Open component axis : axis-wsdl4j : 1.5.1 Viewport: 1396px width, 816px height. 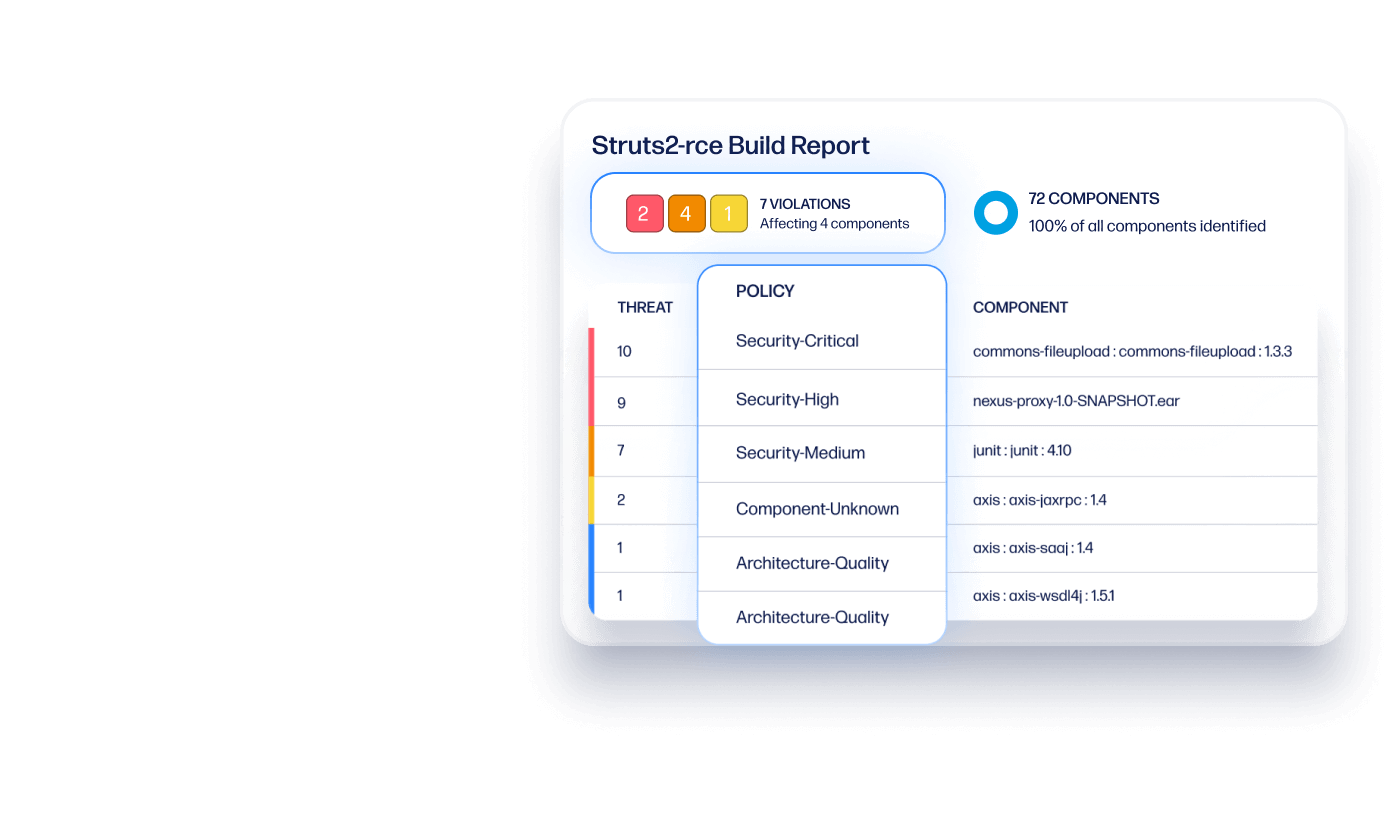pos(1044,596)
